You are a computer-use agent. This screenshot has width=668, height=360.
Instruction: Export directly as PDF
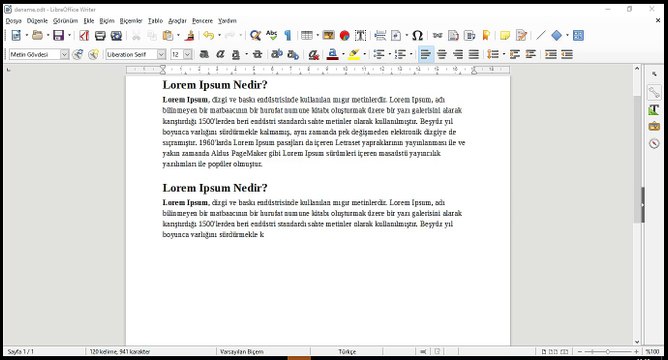(x=84, y=35)
